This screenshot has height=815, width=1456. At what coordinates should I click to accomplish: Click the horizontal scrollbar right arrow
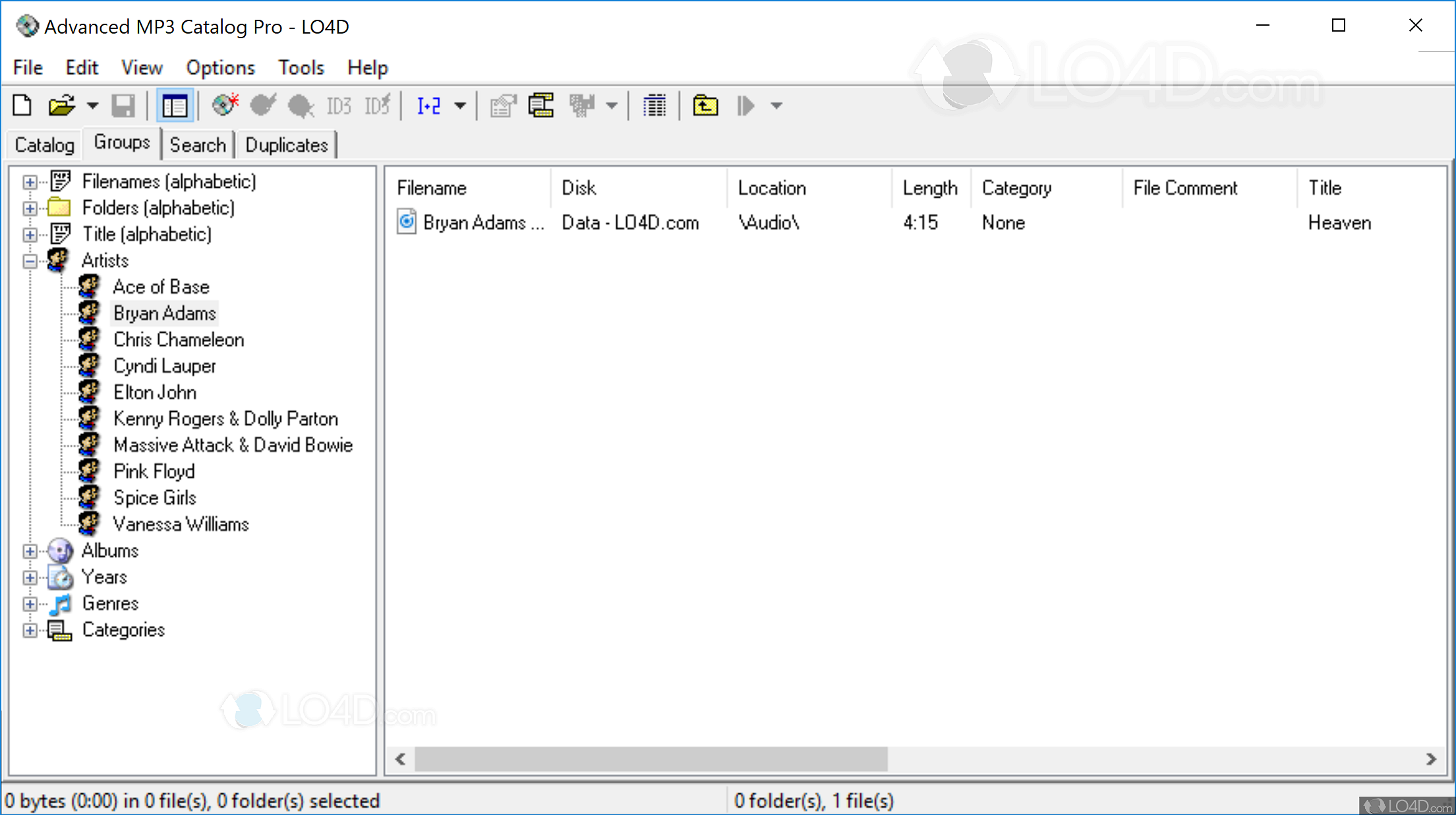click(1430, 759)
